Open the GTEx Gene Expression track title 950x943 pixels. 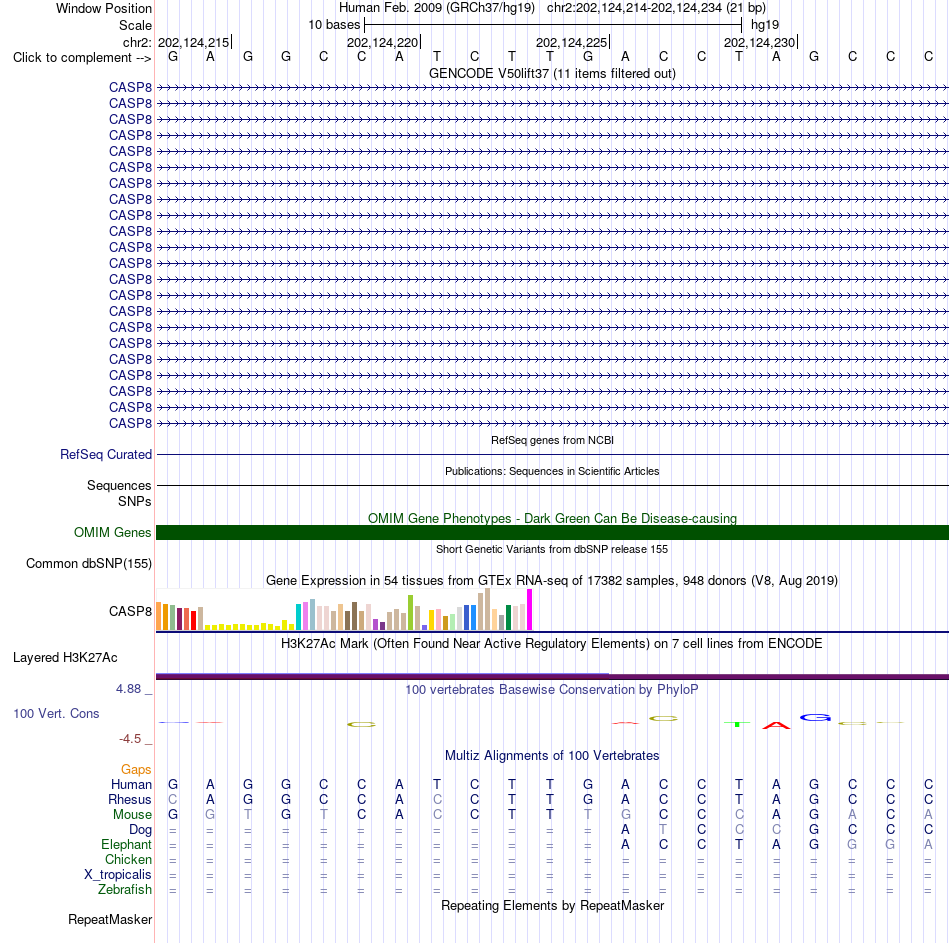coord(552,581)
